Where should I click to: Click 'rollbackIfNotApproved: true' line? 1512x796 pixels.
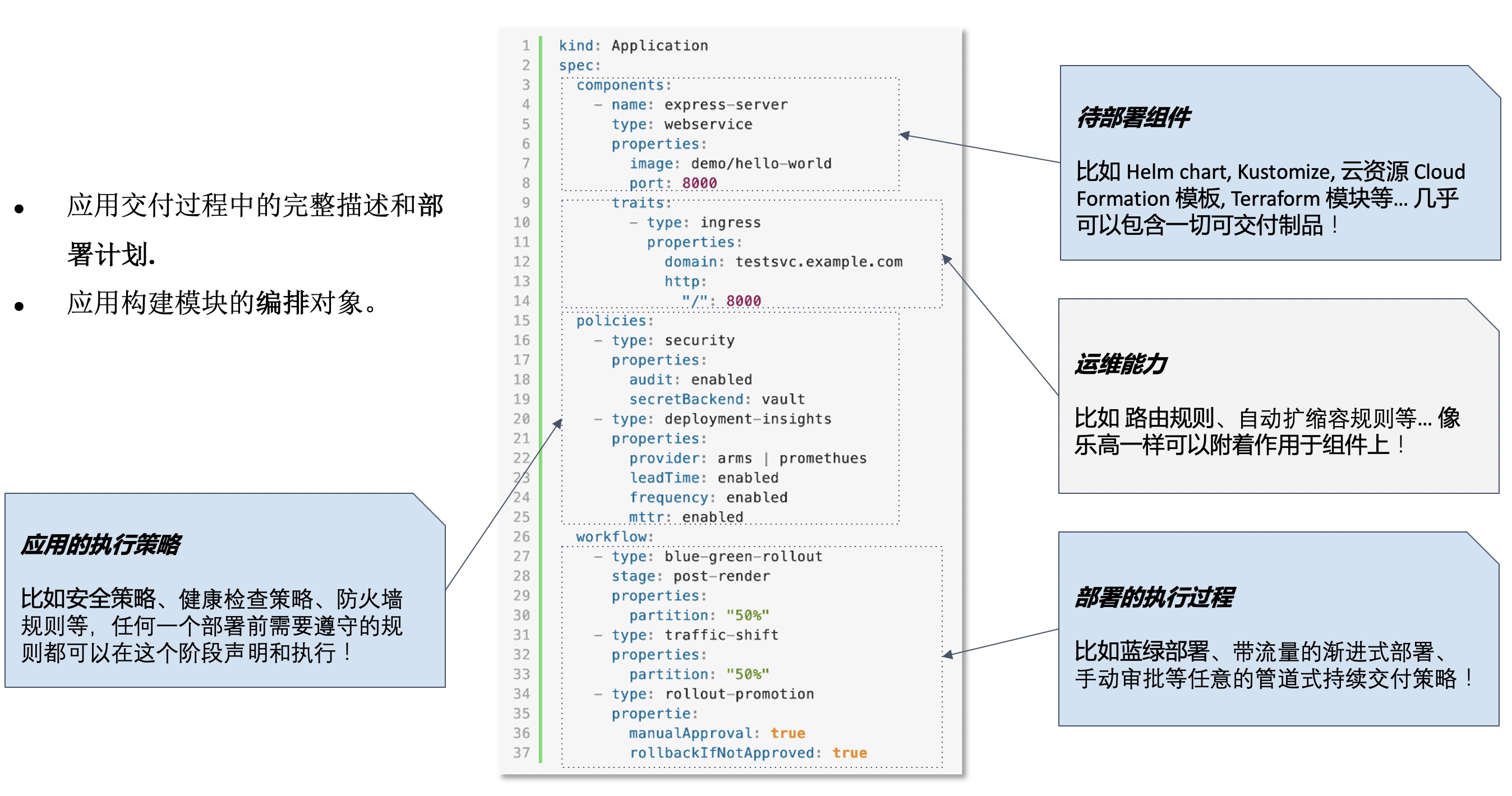748,753
